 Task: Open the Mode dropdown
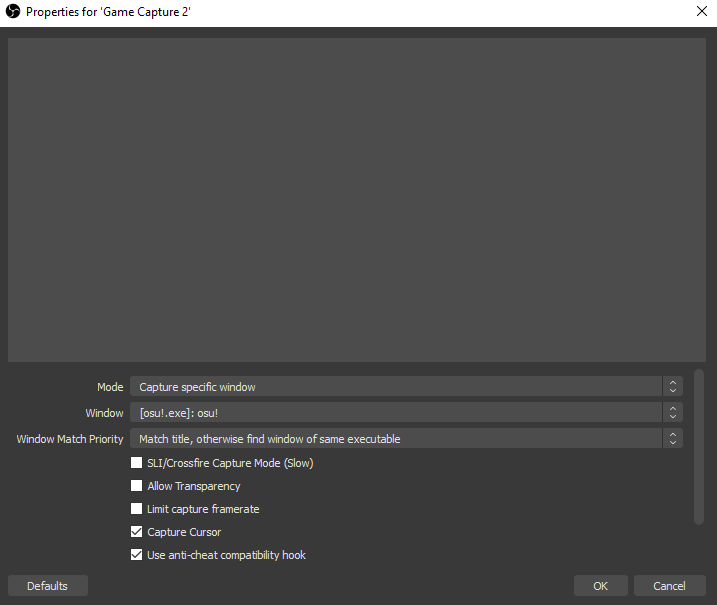click(x=406, y=386)
